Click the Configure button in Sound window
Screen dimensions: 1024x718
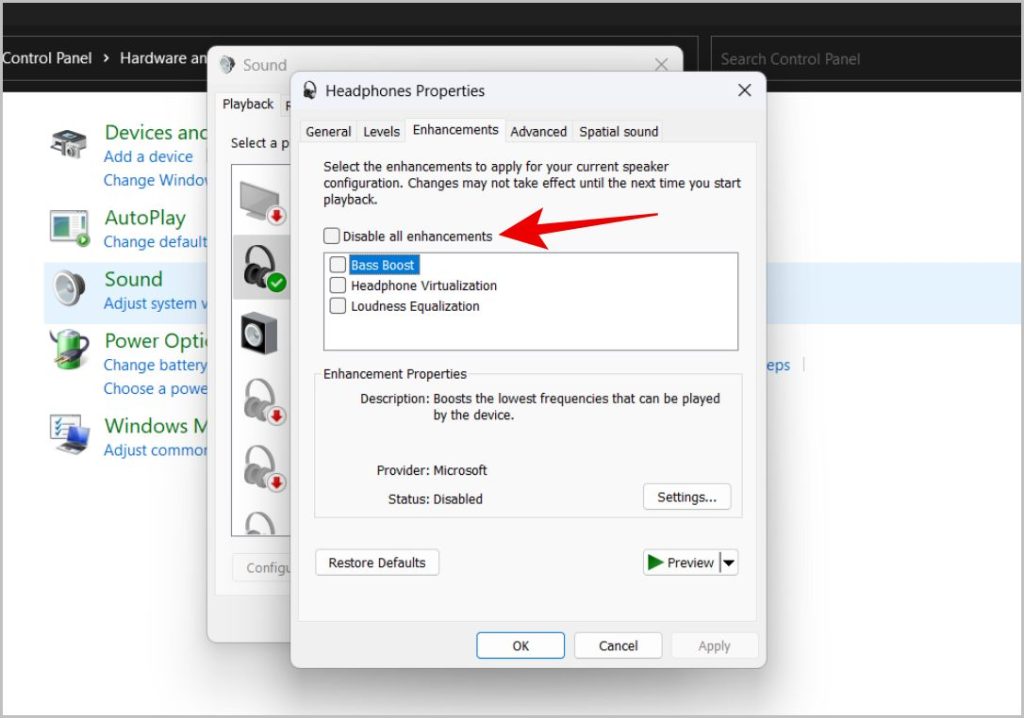pyautogui.click(x=261, y=568)
